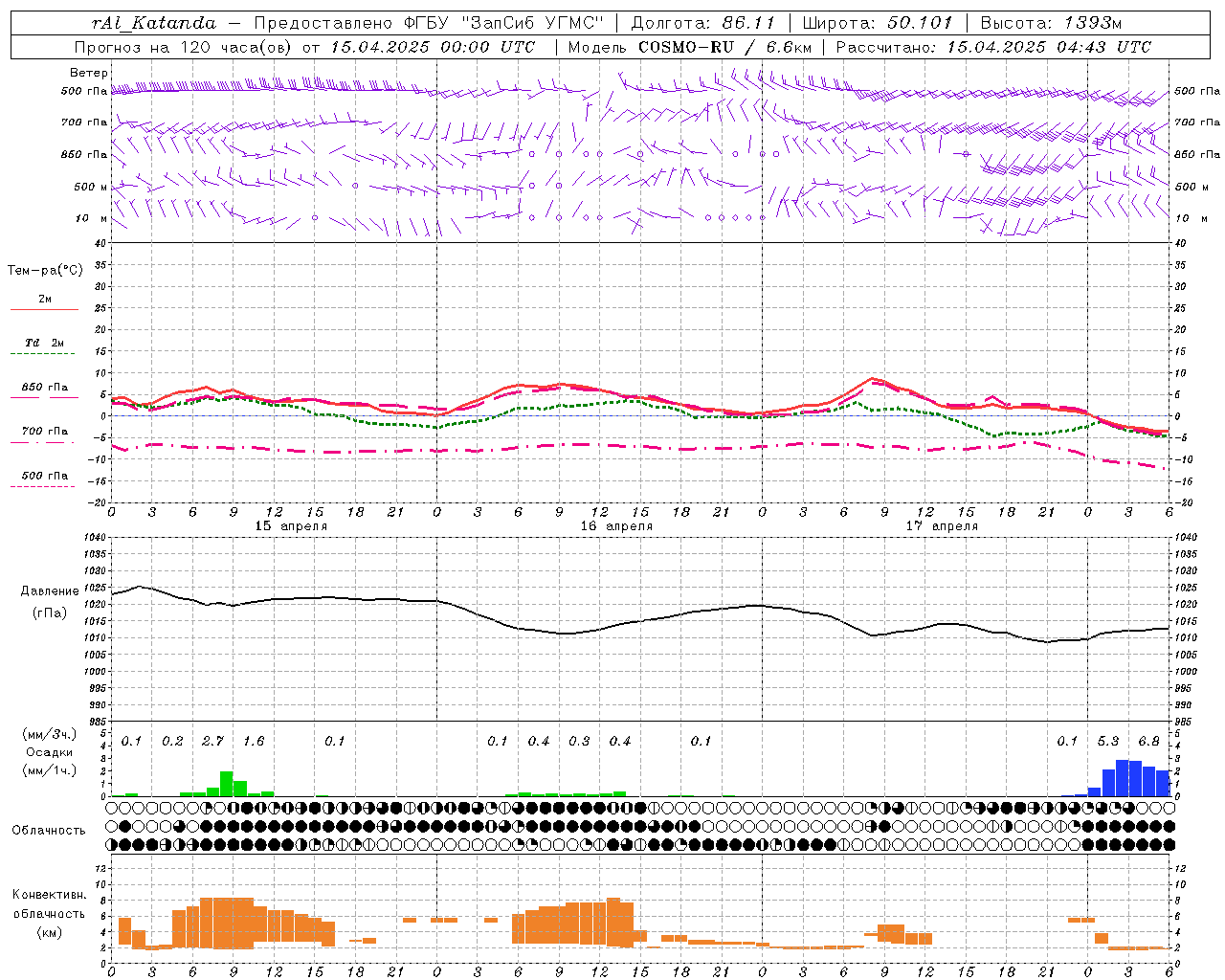Screen dimensions: 1225x980
Task: Click the '(мм/1ч.)' precipitation unit label
Action: coord(50,770)
